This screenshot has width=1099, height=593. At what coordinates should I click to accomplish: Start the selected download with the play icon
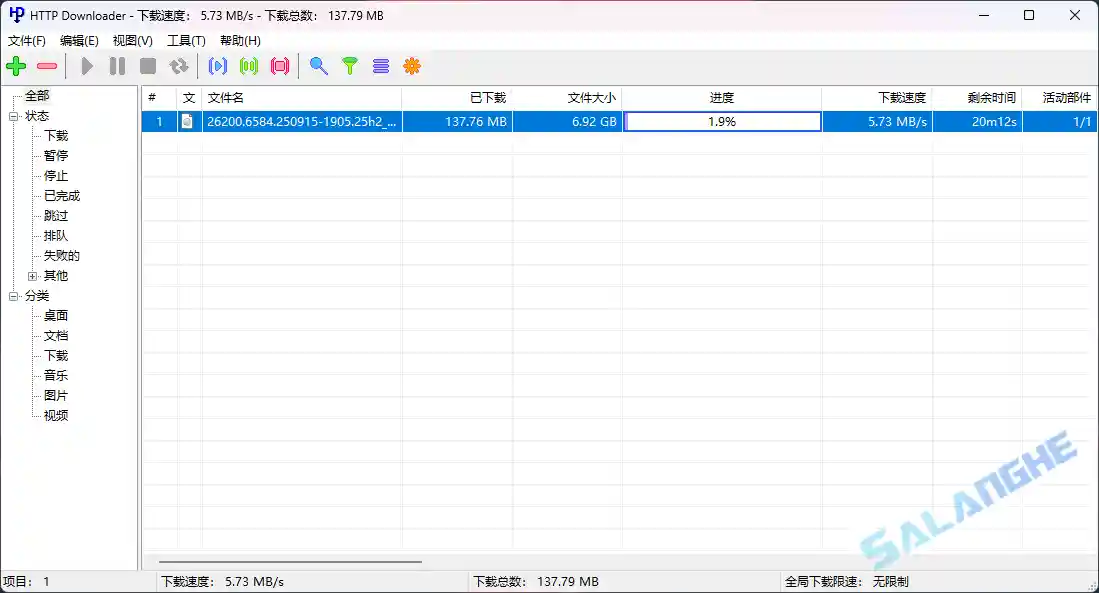point(87,65)
